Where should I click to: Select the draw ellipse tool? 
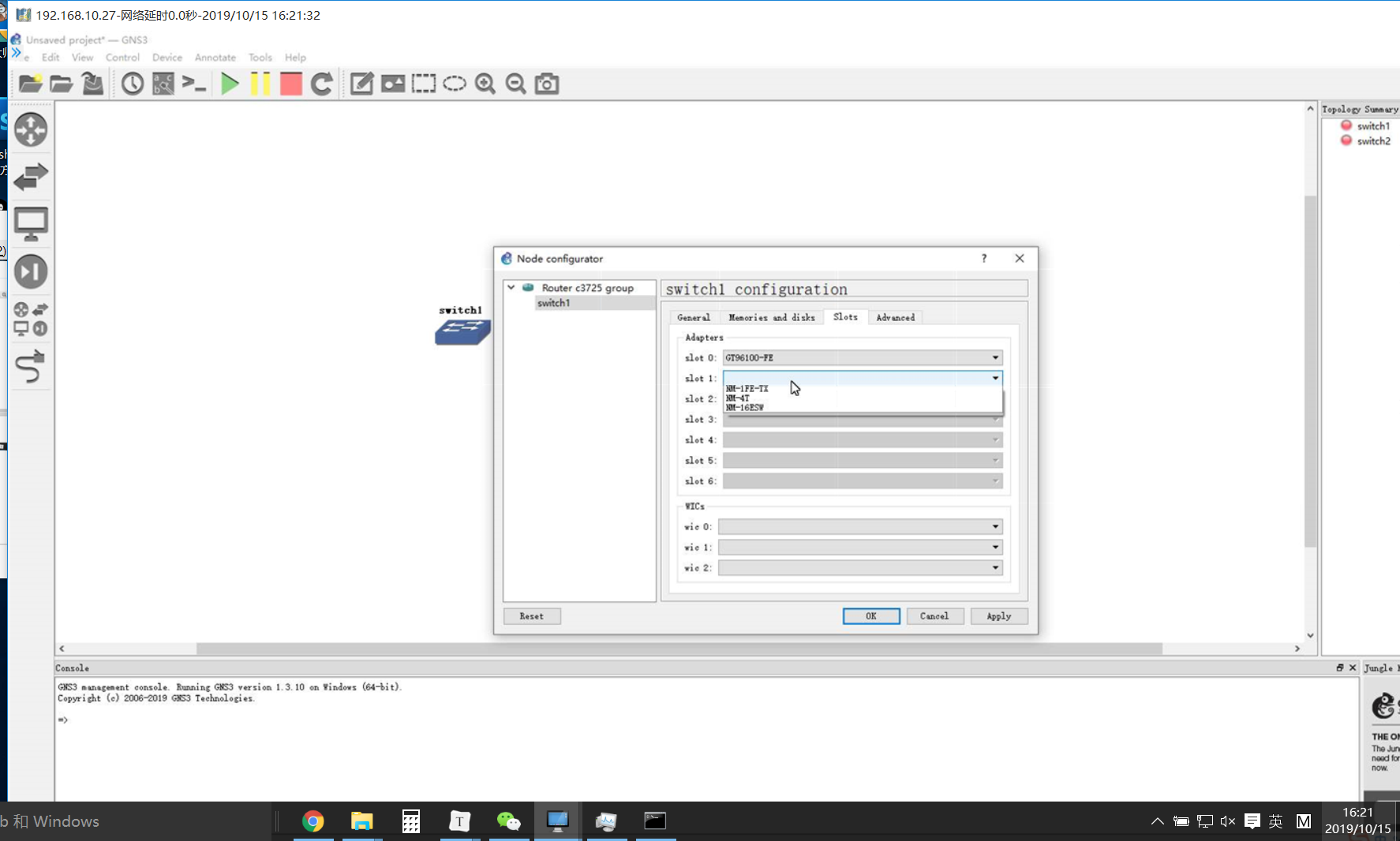tap(455, 84)
